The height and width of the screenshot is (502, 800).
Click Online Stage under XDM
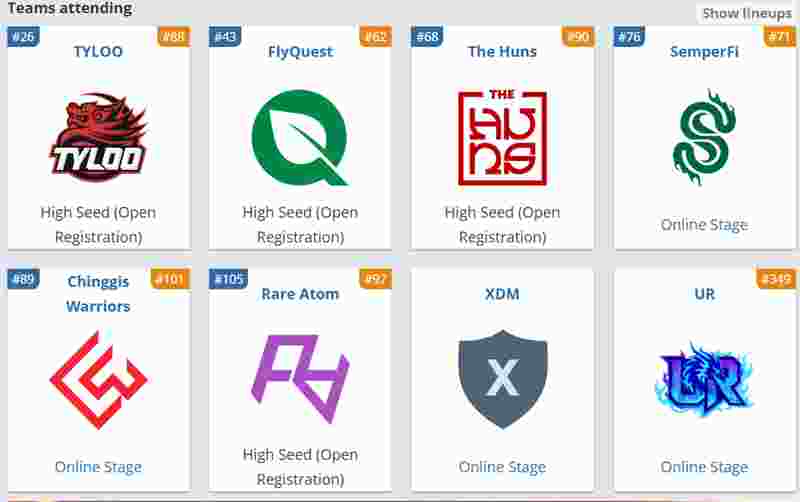[x=502, y=467]
